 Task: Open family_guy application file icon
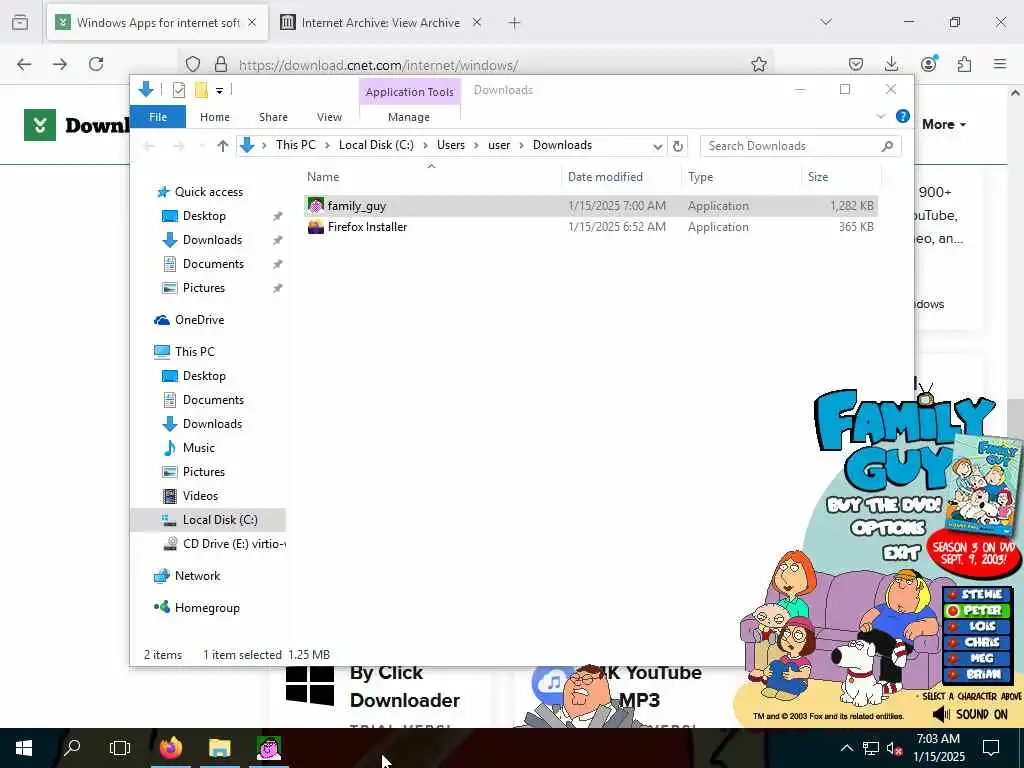click(x=316, y=206)
